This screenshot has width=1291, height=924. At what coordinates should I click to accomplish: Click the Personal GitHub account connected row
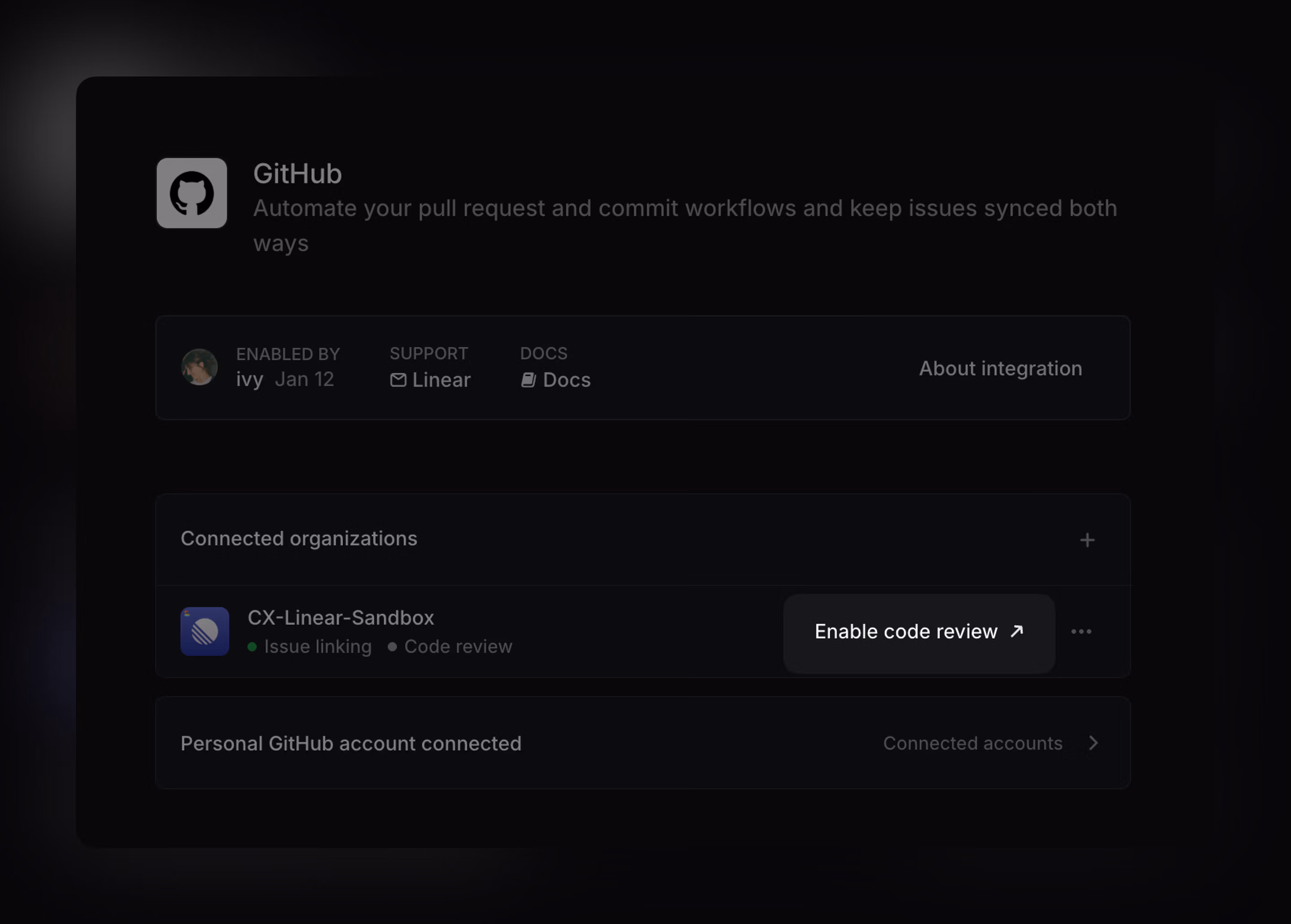pyautogui.click(x=351, y=743)
